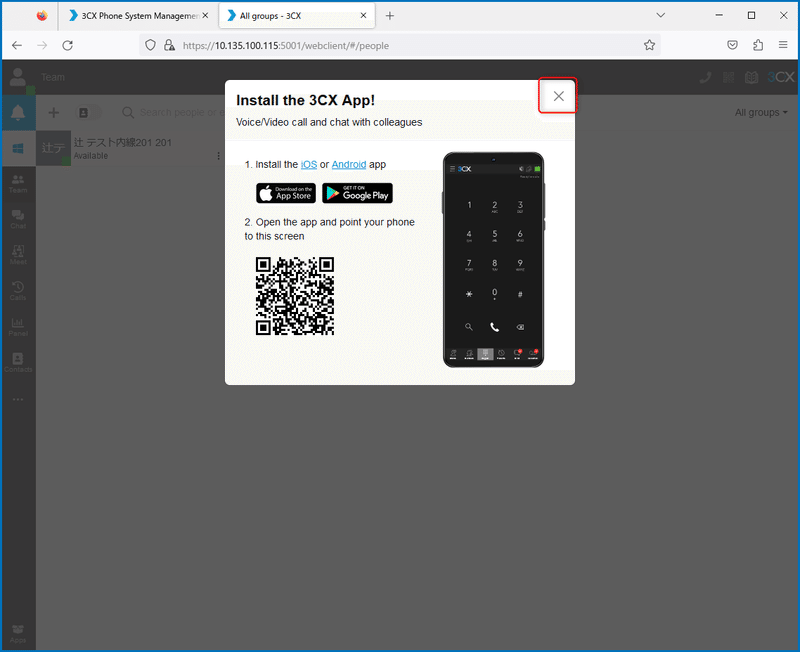The width and height of the screenshot is (800, 652).
Task: List all tabs with the chevron
Action: tap(661, 15)
